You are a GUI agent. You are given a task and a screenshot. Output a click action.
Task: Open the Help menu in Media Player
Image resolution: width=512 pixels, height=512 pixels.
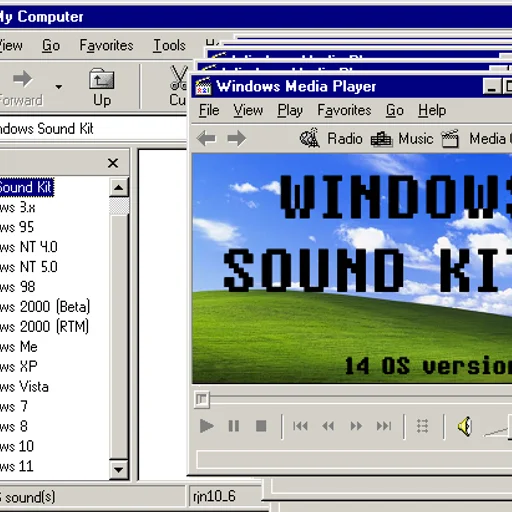[432, 110]
